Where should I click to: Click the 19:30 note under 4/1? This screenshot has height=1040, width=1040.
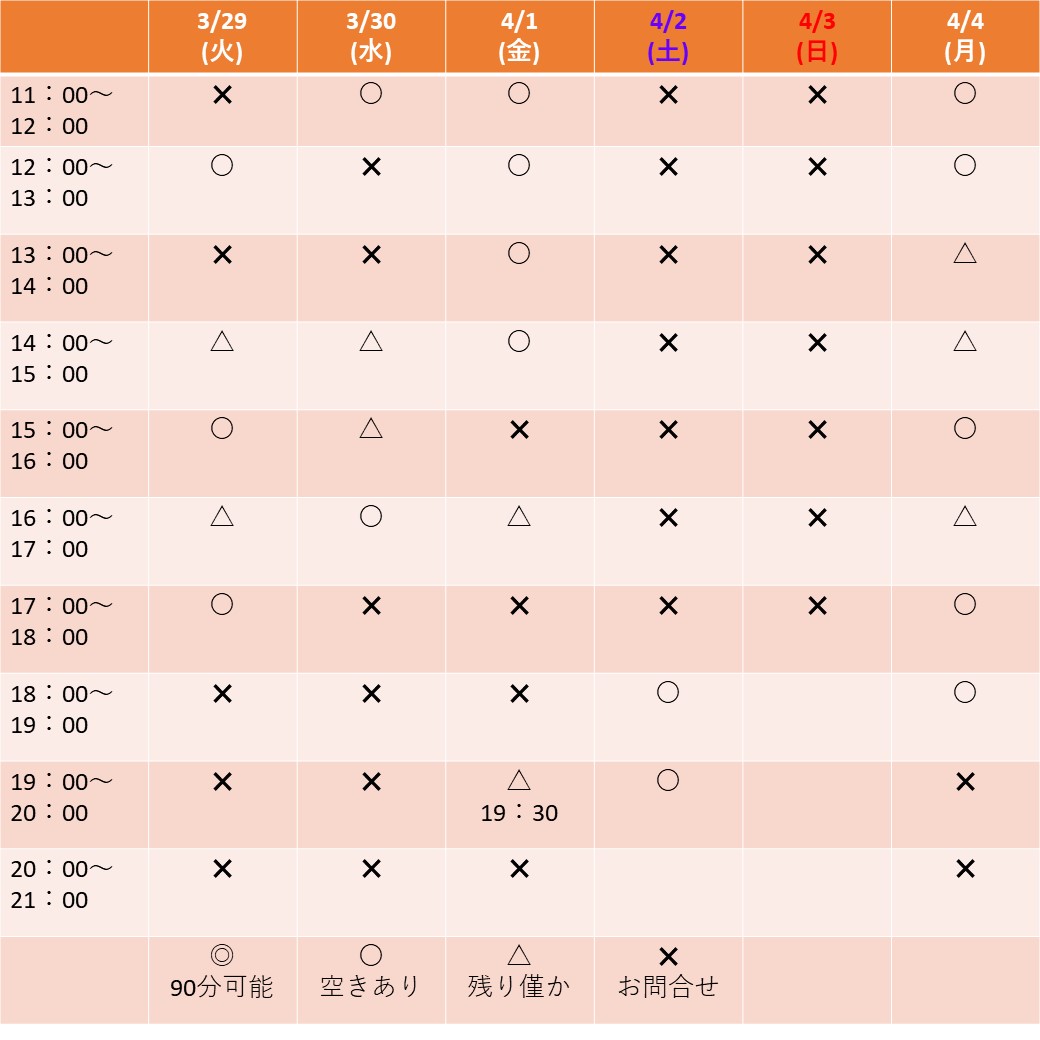coord(519,812)
